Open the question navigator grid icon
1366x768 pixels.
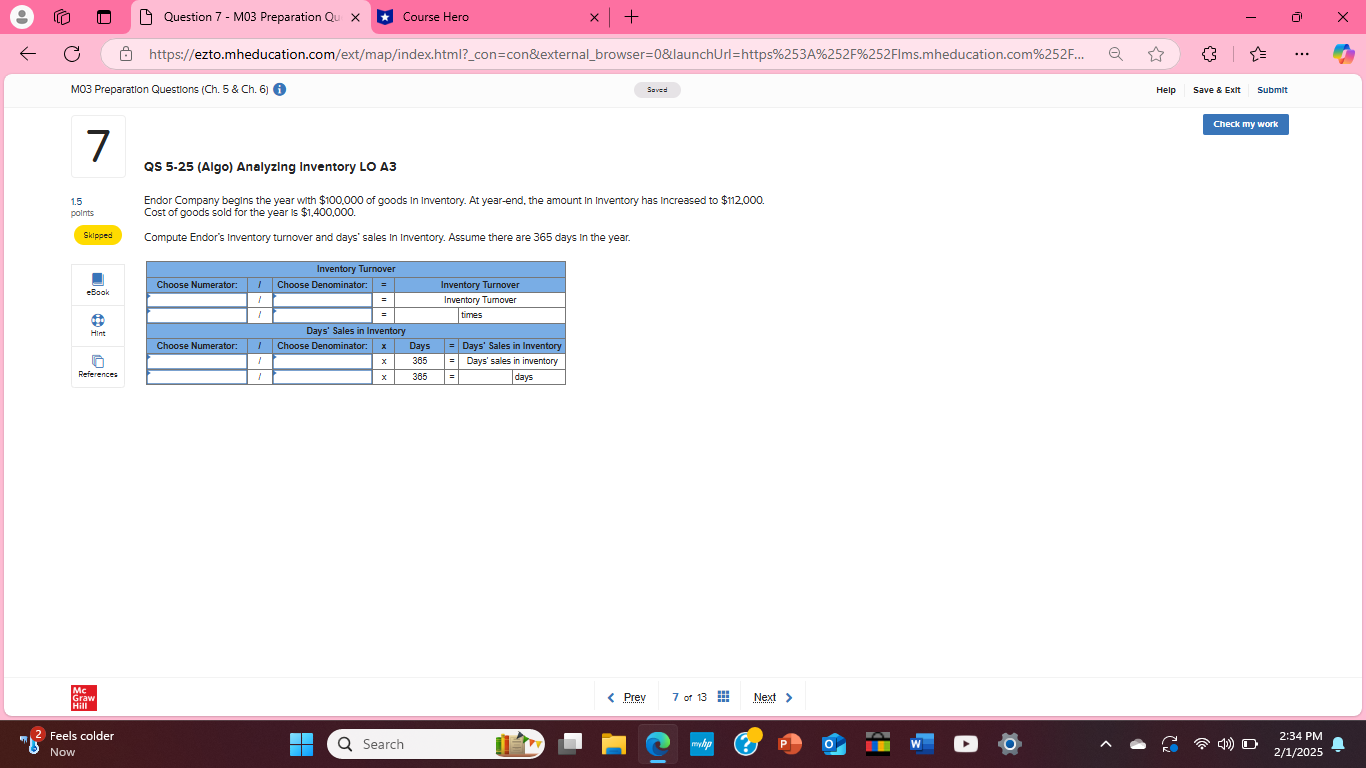[723, 696]
